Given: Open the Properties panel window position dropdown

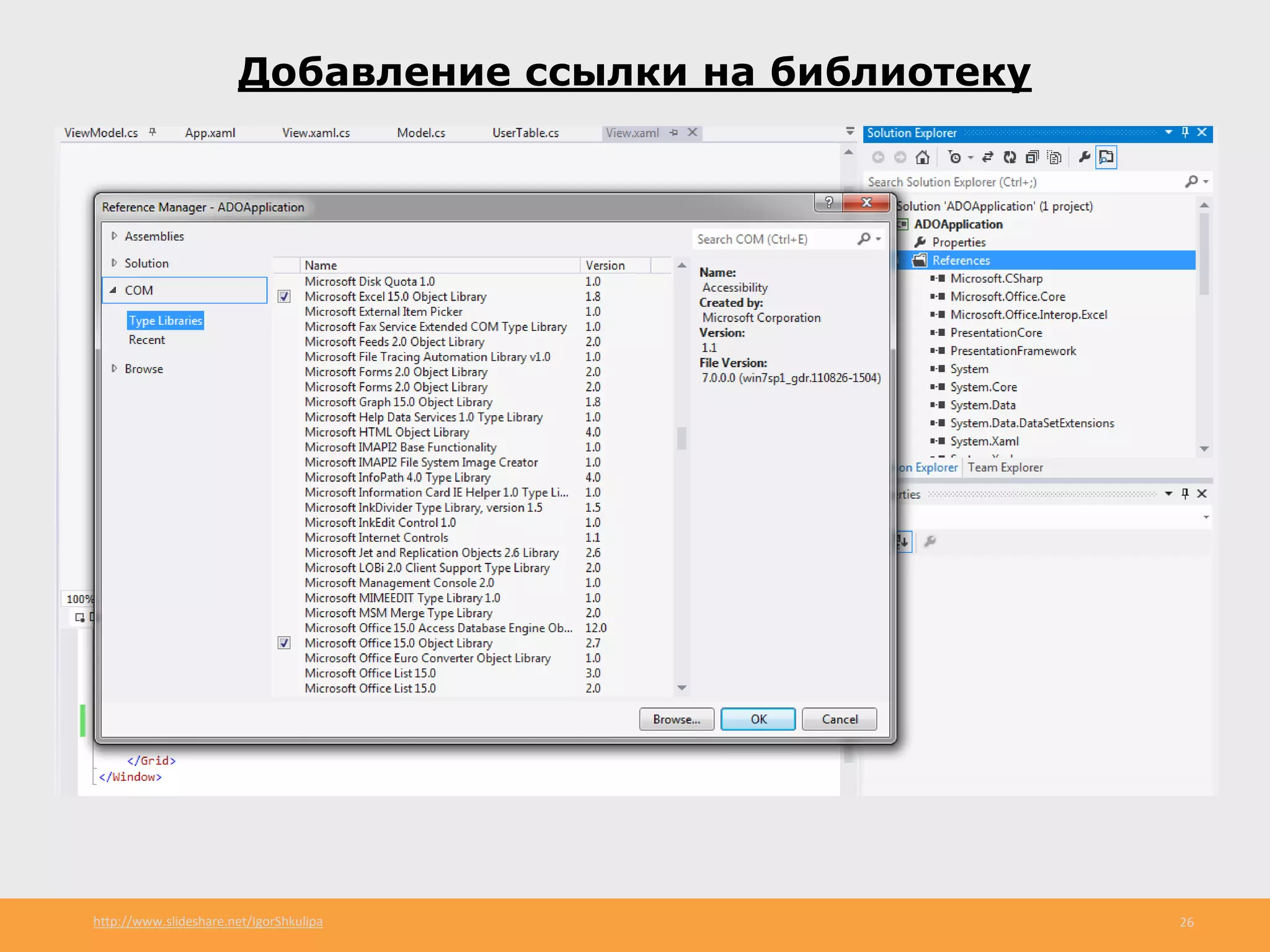Looking at the screenshot, I should pyautogui.click(x=1168, y=494).
